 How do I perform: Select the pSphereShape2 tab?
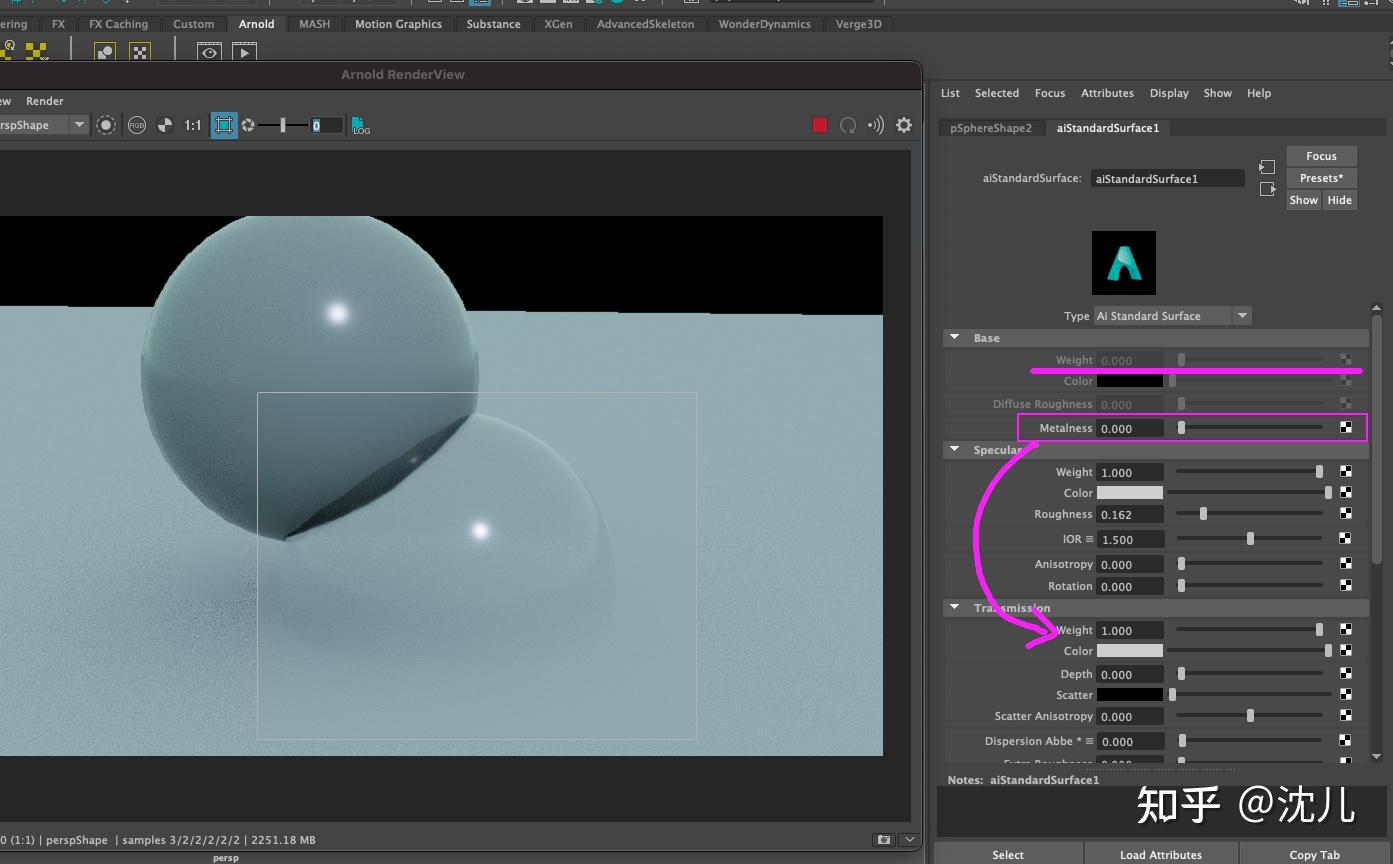point(991,128)
